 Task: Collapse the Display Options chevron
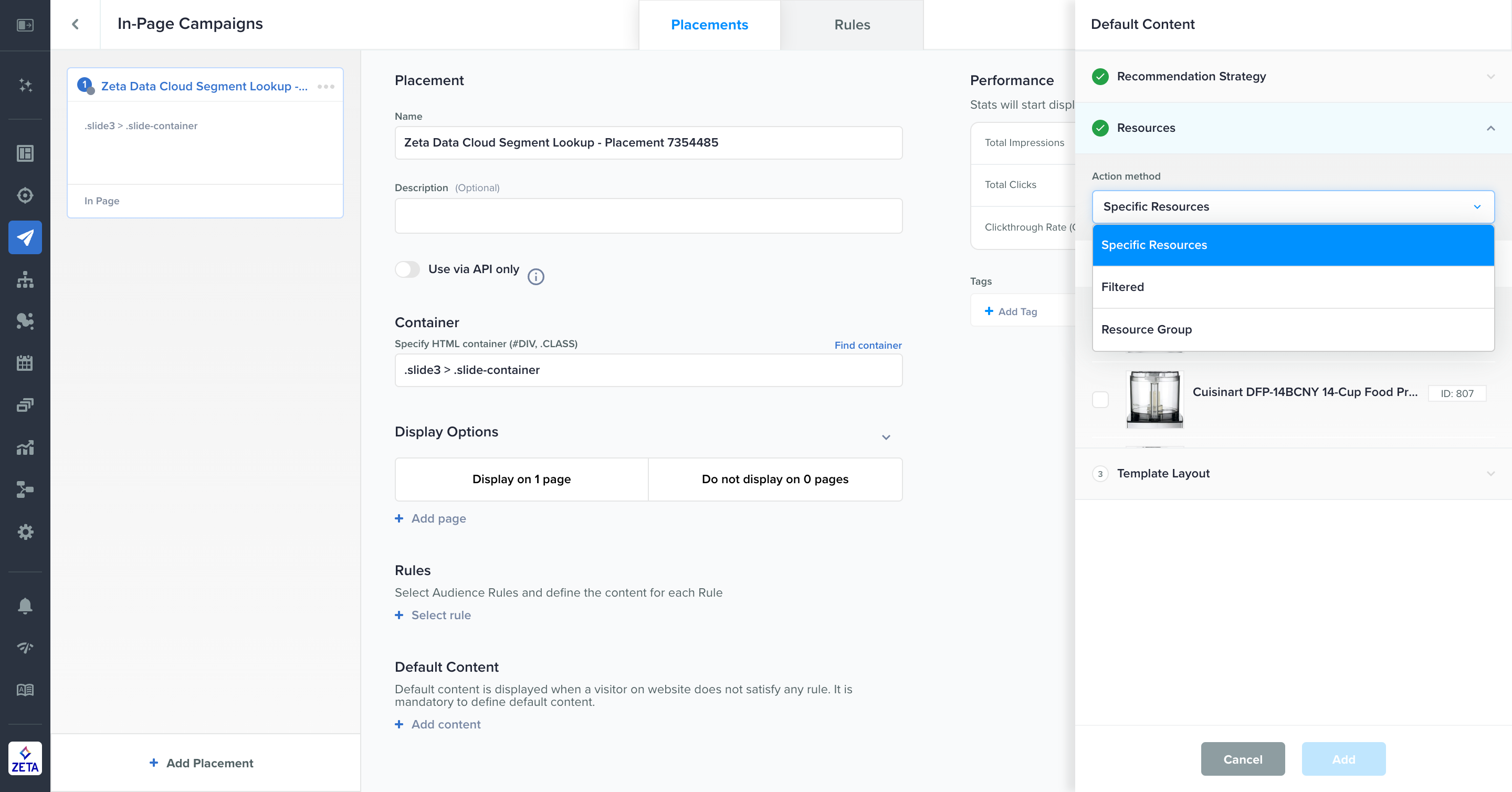886,437
